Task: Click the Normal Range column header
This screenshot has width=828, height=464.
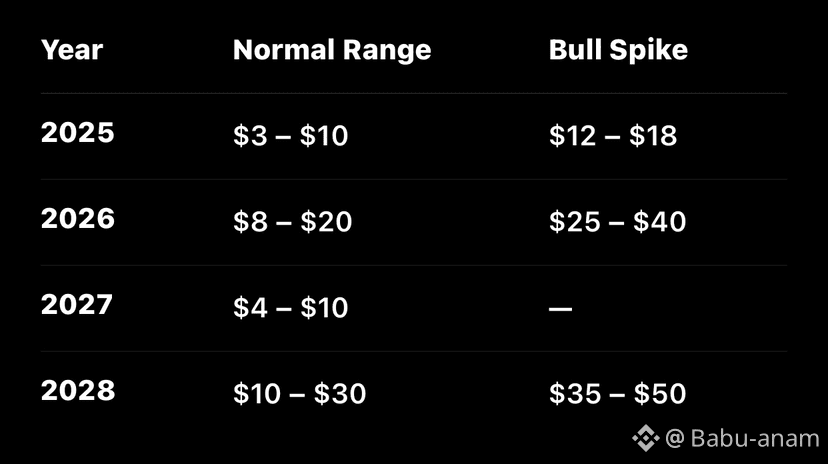Action: click(x=332, y=50)
